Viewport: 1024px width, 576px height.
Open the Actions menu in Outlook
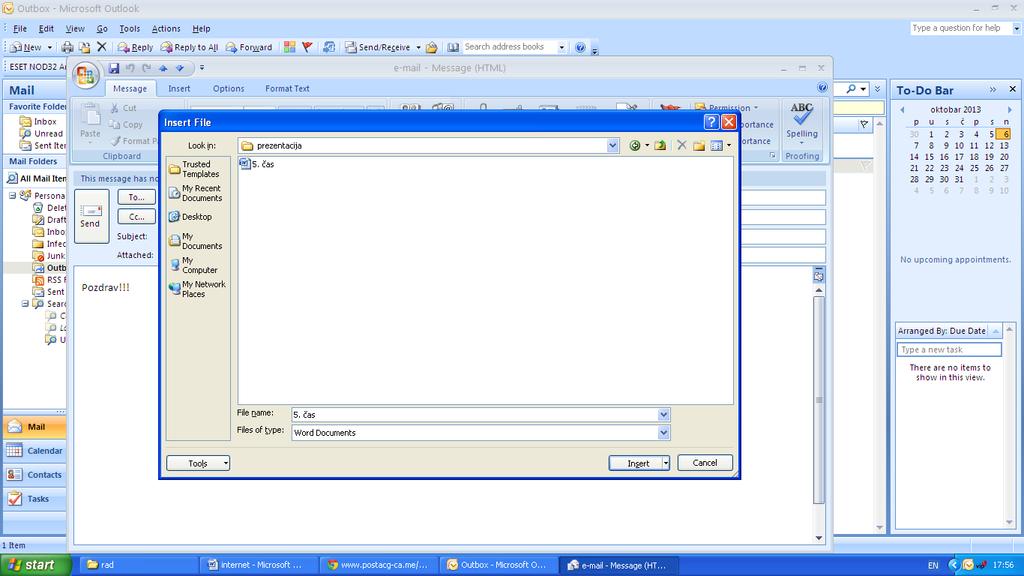(166, 29)
